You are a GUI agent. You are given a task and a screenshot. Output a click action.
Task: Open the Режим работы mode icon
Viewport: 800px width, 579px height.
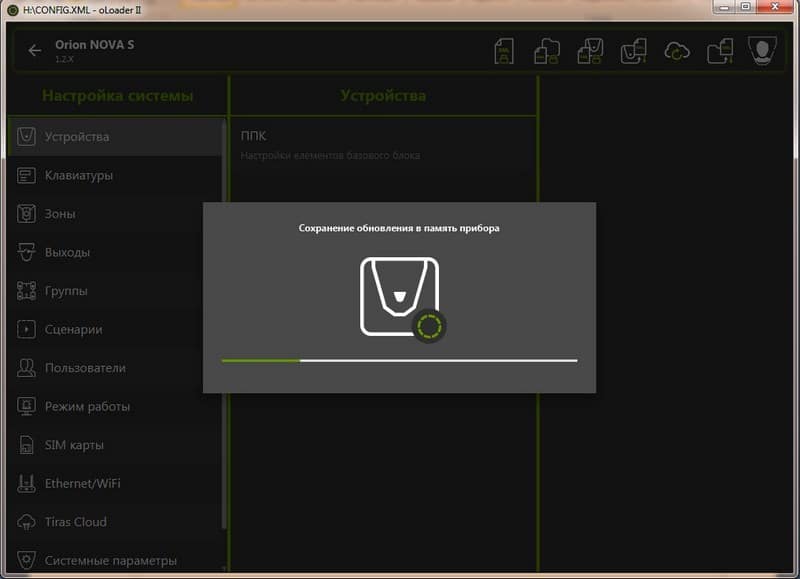pyautogui.click(x=26, y=407)
